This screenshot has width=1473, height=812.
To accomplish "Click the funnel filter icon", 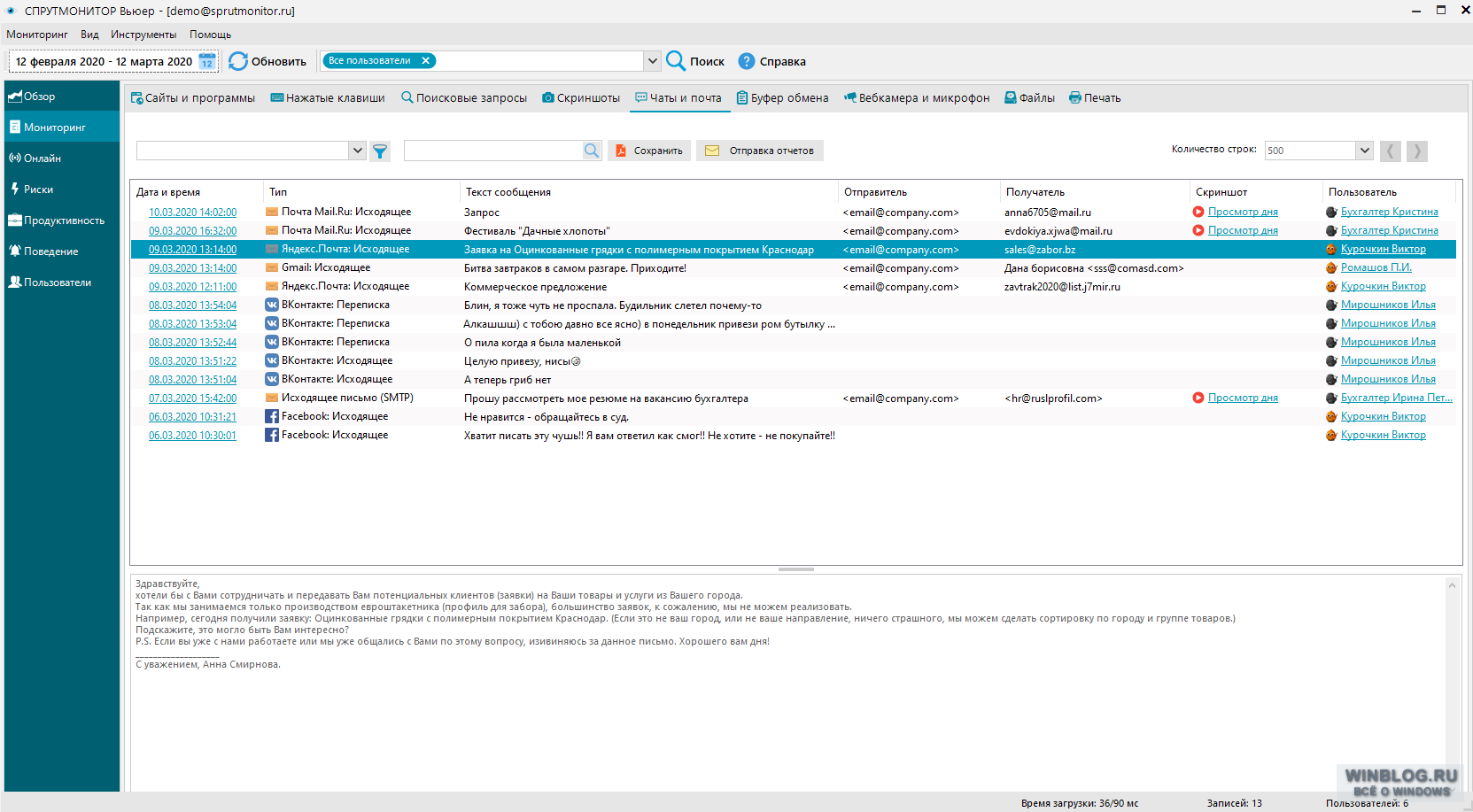I will click(380, 151).
